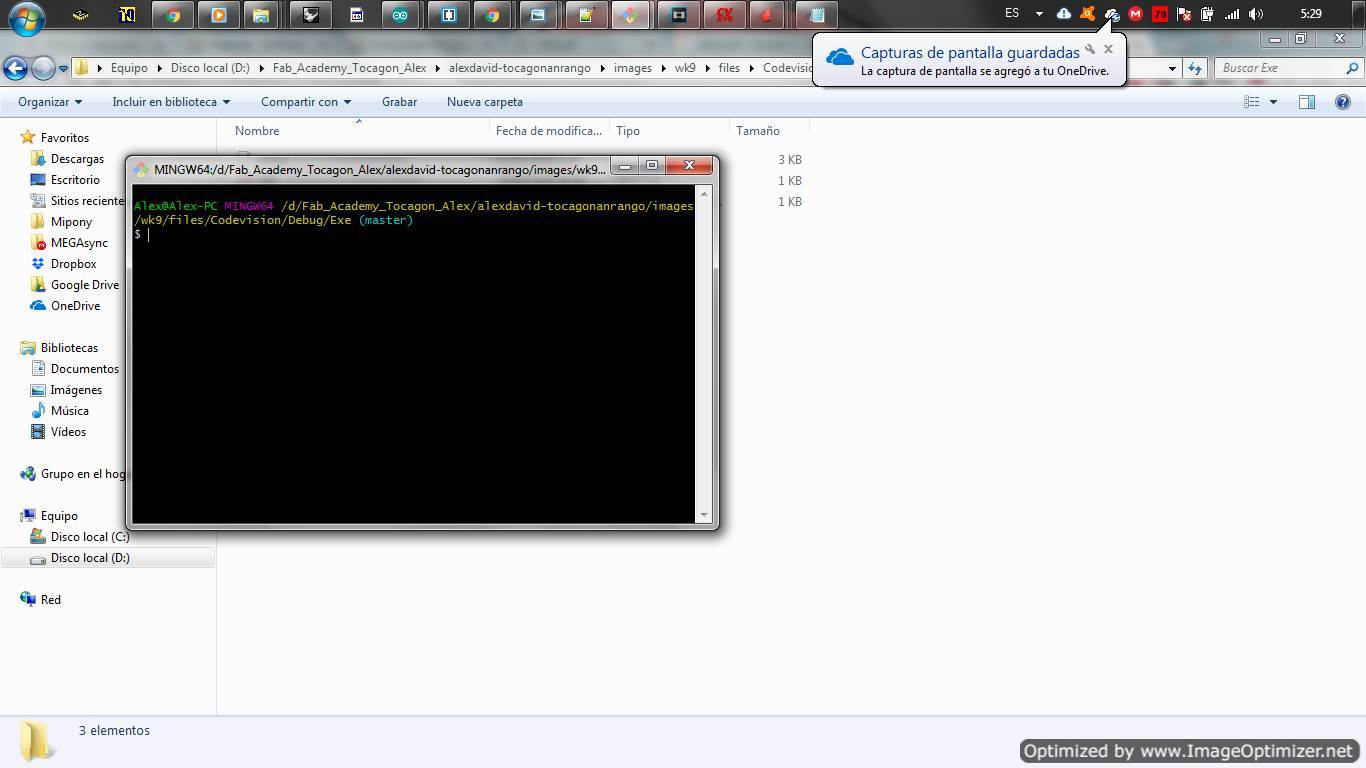The height and width of the screenshot is (768, 1366).
Task: Go forward in Explorer
Action: coord(43,68)
